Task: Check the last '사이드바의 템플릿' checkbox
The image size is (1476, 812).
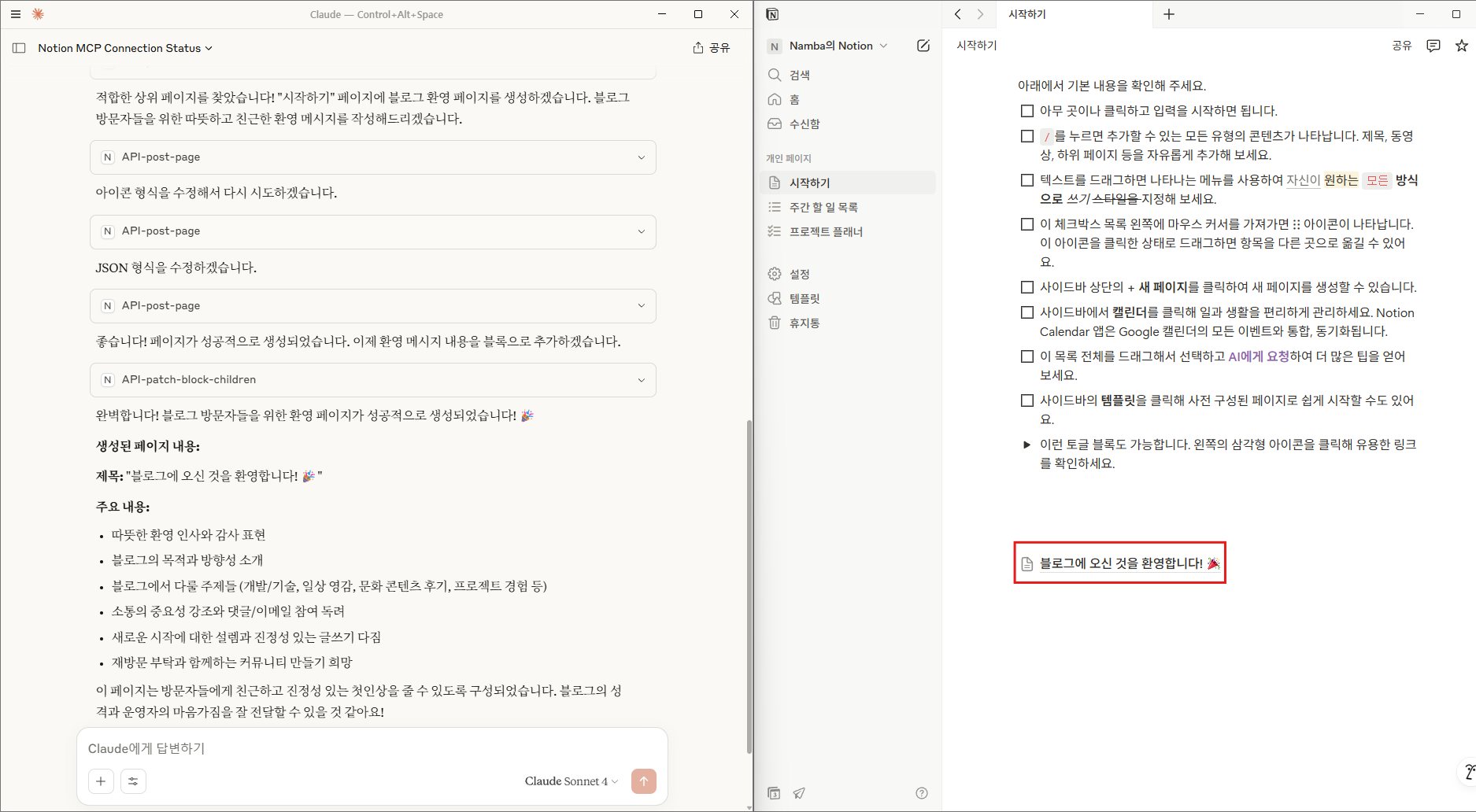Action: [1027, 400]
